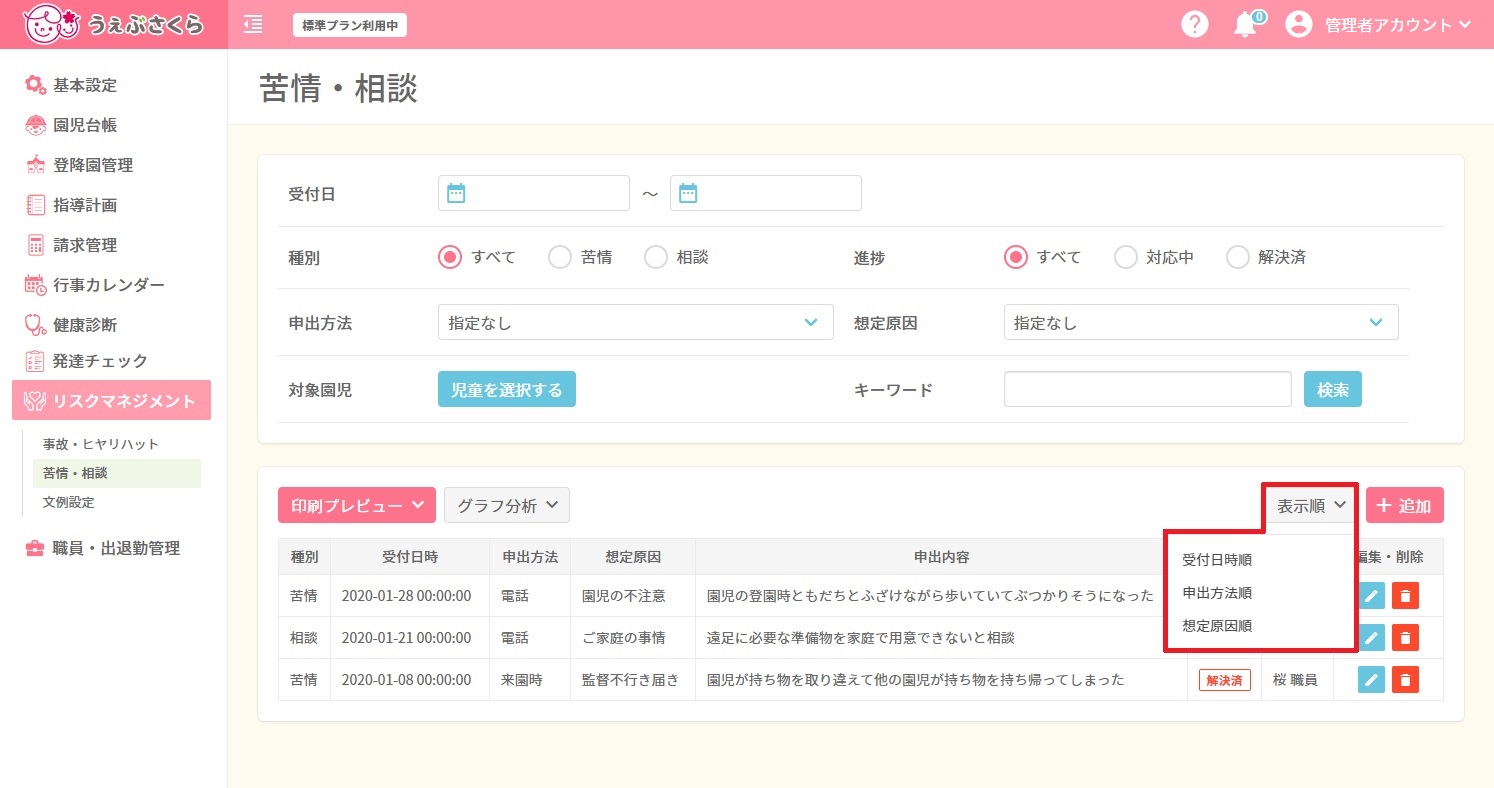Open notifications bell icon
Image resolution: width=1494 pixels, height=788 pixels.
[x=1245, y=25]
